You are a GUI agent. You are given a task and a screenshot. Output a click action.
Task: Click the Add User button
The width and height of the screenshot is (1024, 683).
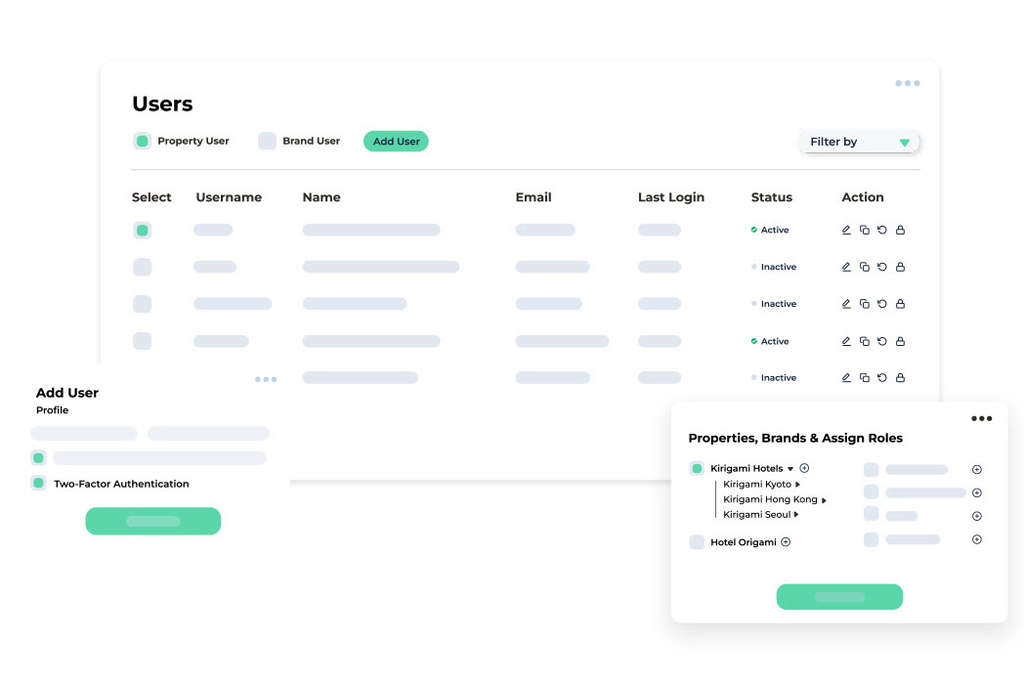pos(396,141)
